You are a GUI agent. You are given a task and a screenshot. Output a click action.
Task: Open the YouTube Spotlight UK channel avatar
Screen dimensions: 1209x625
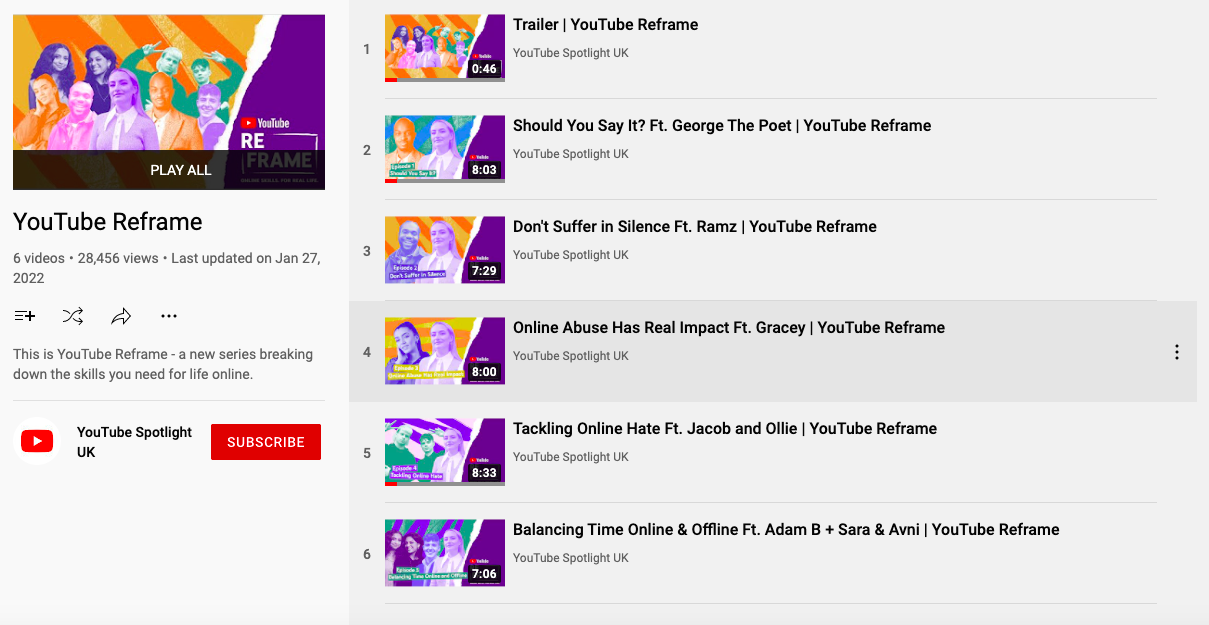point(37,441)
